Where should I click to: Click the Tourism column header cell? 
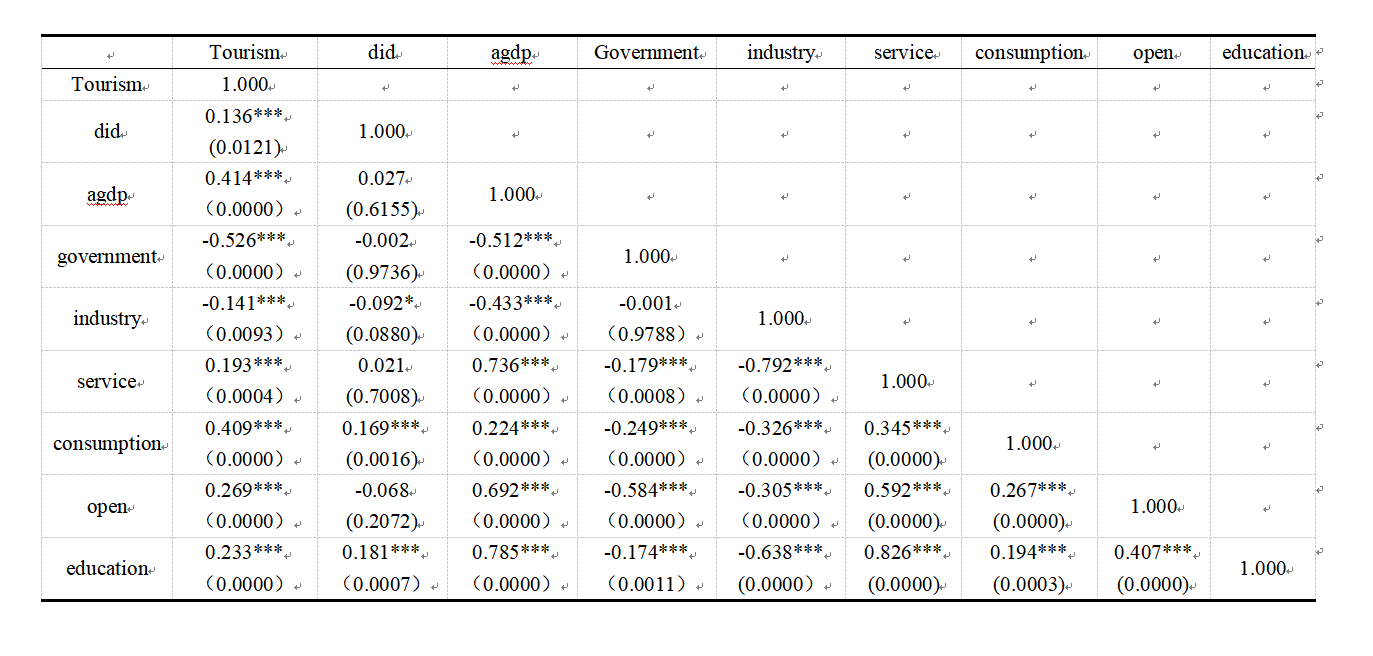pos(245,53)
